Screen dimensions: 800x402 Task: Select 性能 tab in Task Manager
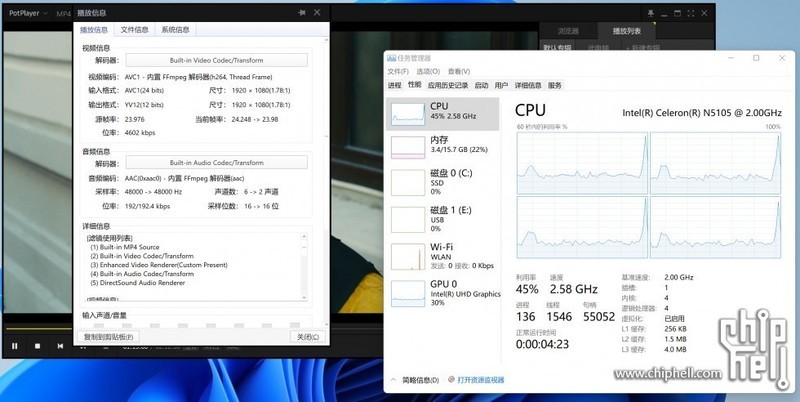[415, 85]
